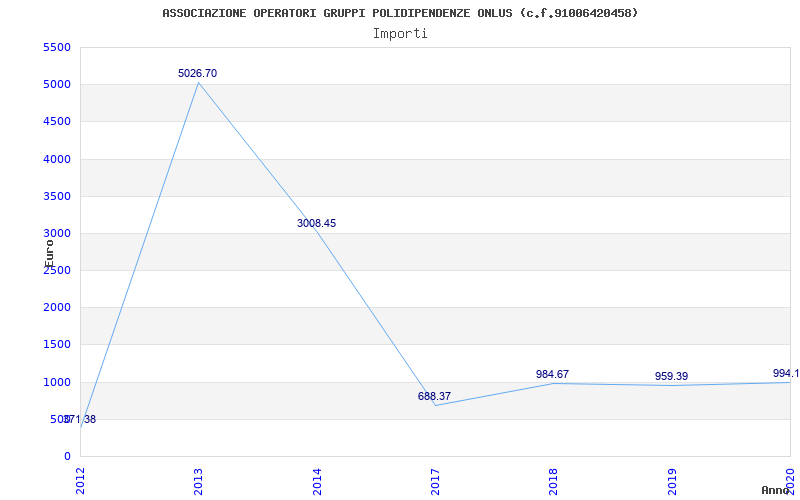The image size is (800, 500).
Task: Click the 5500 y-axis label
Action: (57, 47)
